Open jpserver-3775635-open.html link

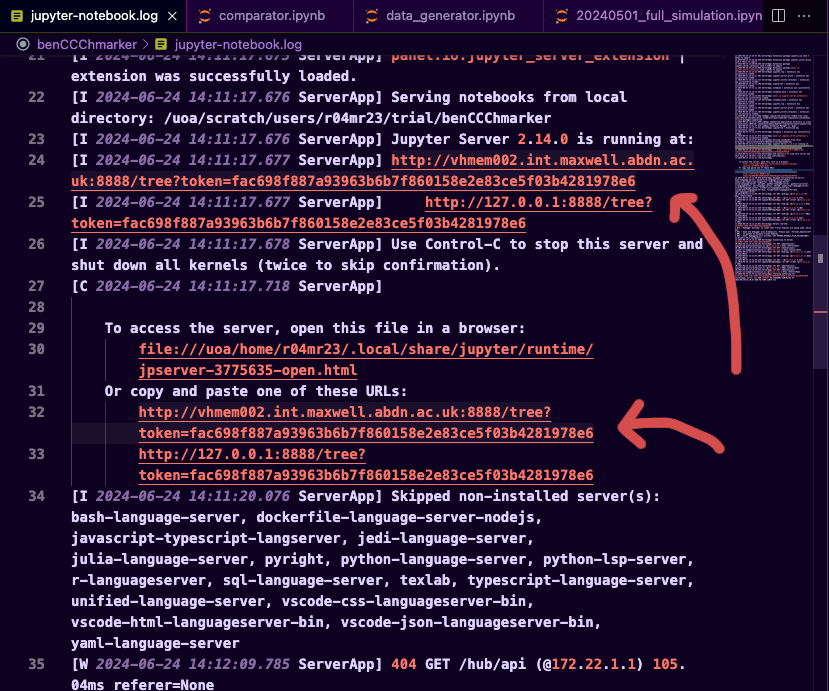pos(248,370)
